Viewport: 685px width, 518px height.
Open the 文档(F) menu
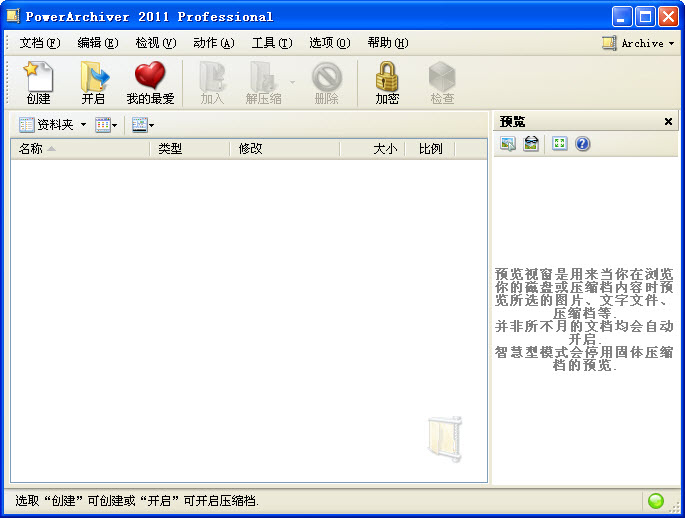39,43
